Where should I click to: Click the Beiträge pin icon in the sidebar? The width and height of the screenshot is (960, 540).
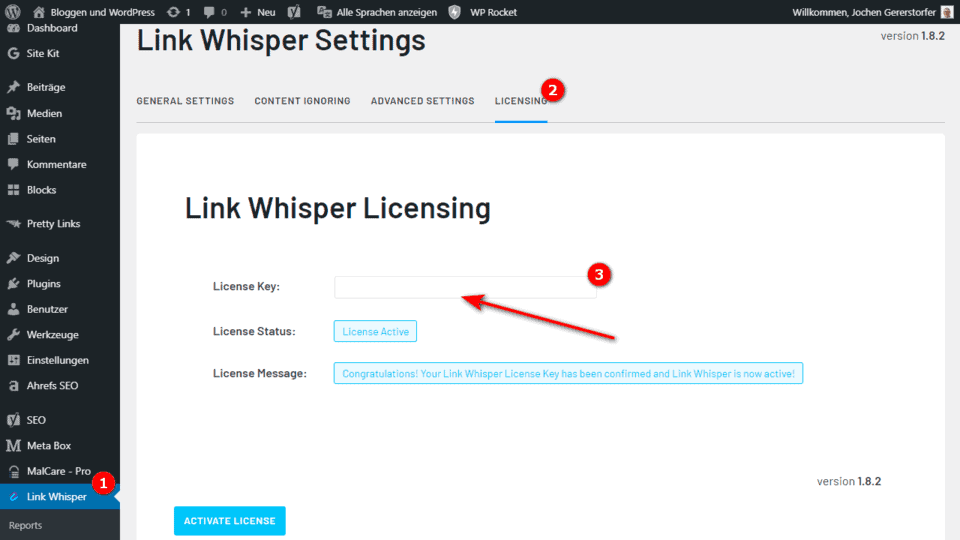pos(13,87)
